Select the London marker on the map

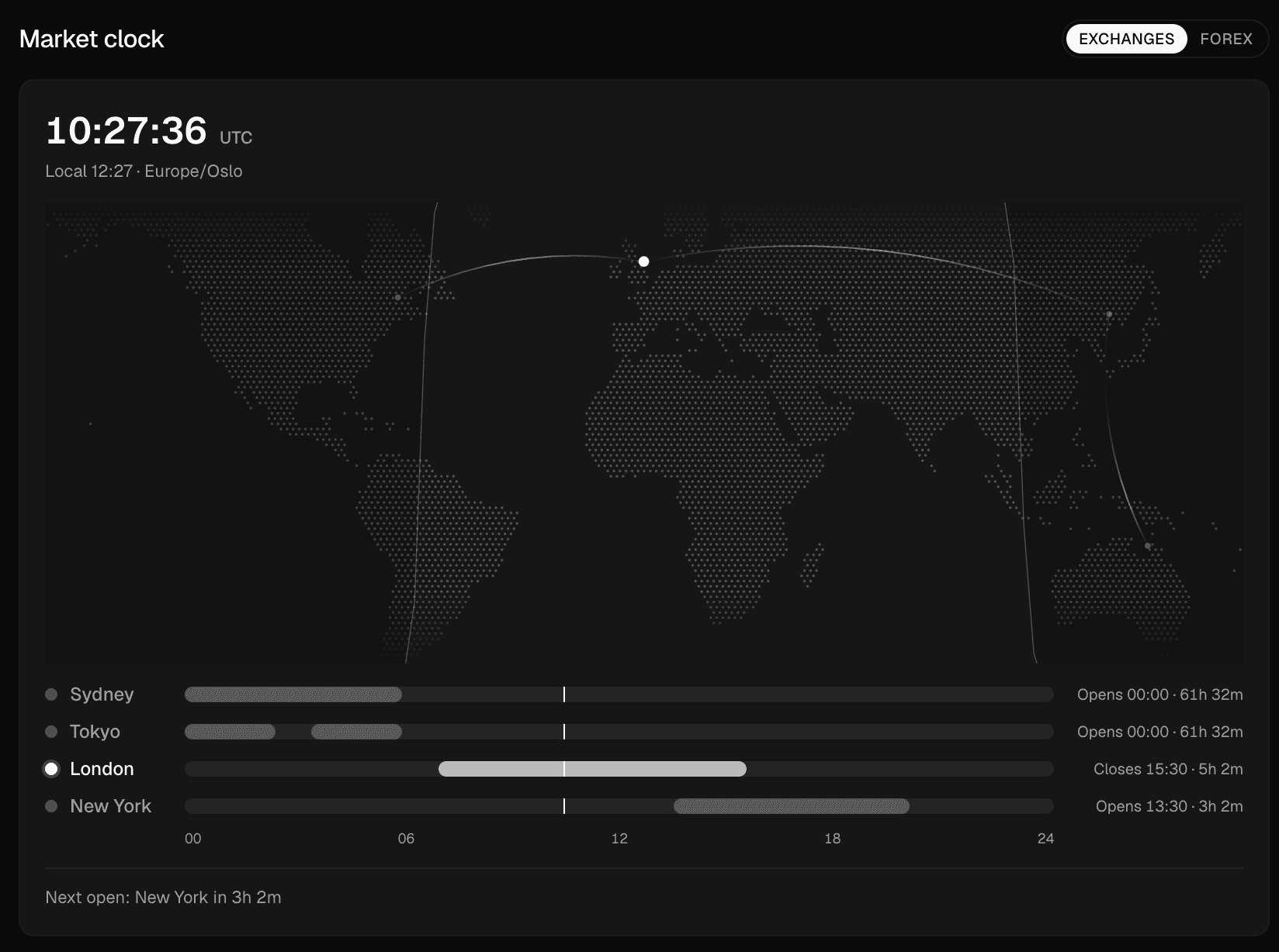pyautogui.click(x=643, y=261)
